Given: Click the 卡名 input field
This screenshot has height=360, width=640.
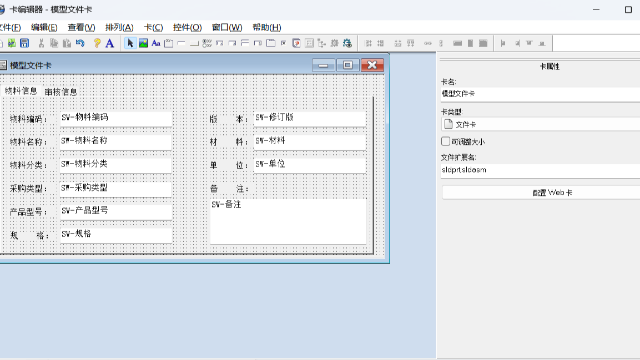Looking at the screenshot, I should (x=540, y=94).
